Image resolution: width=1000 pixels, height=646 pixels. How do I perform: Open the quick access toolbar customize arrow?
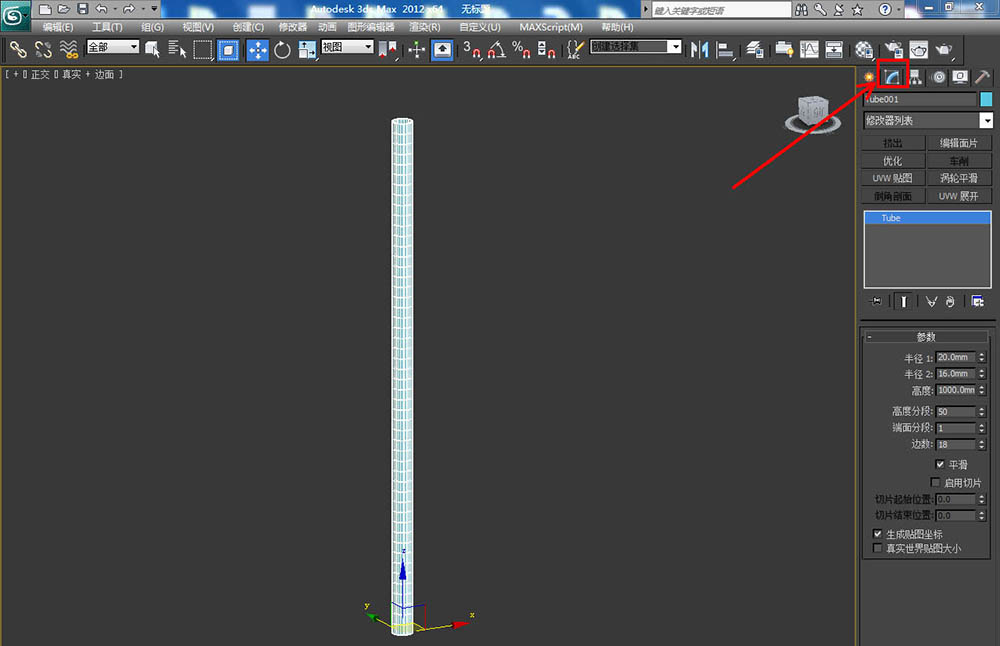coord(154,9)
